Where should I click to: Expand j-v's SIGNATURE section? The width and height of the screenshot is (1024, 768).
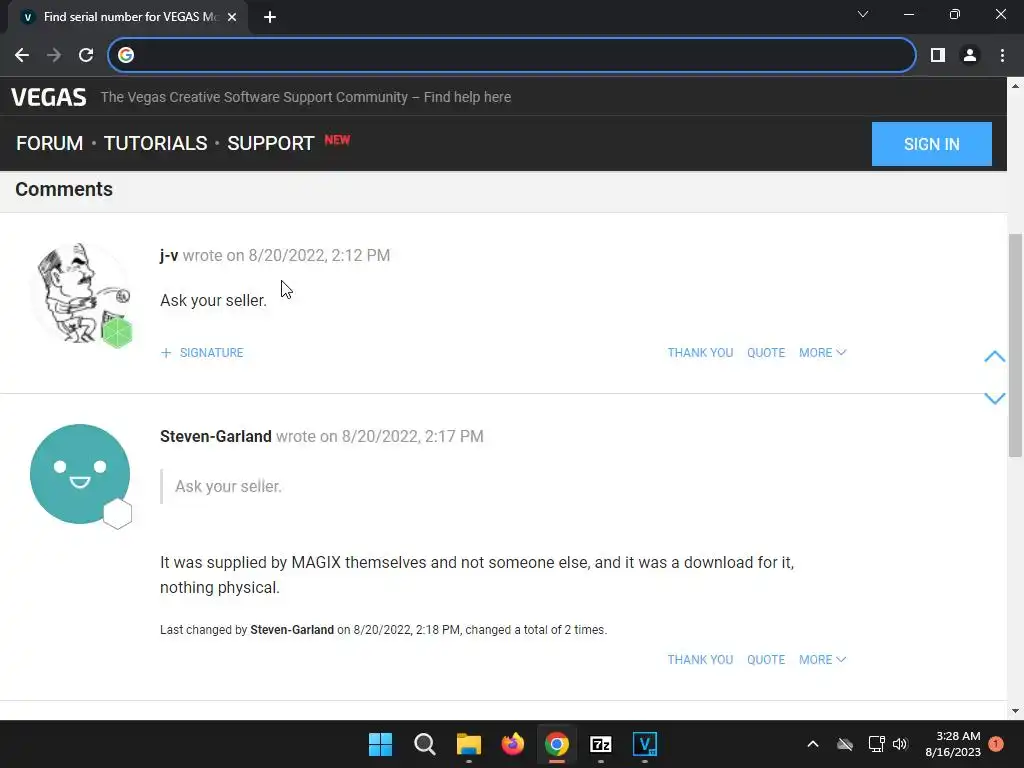tap(202, 353)
